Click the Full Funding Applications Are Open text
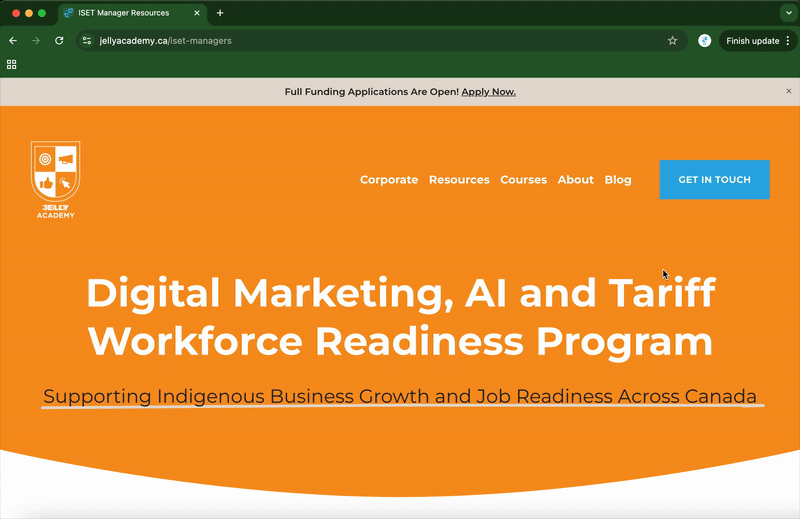 coord(371,92)
